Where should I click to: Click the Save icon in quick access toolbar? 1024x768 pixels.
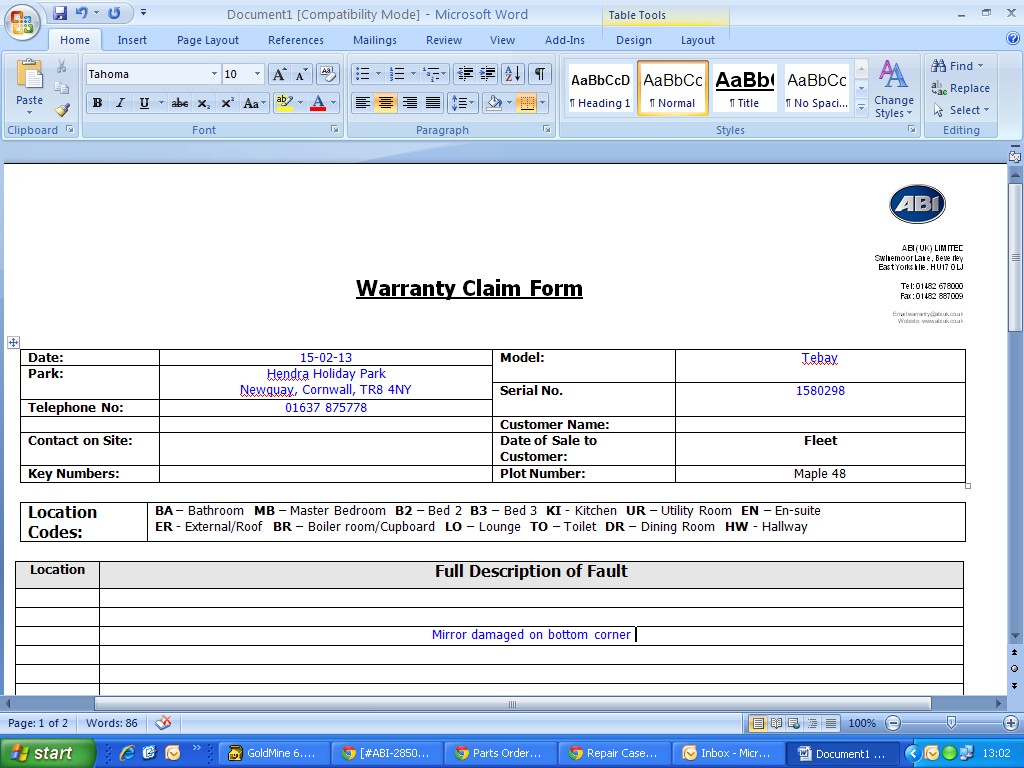(60, 13)
